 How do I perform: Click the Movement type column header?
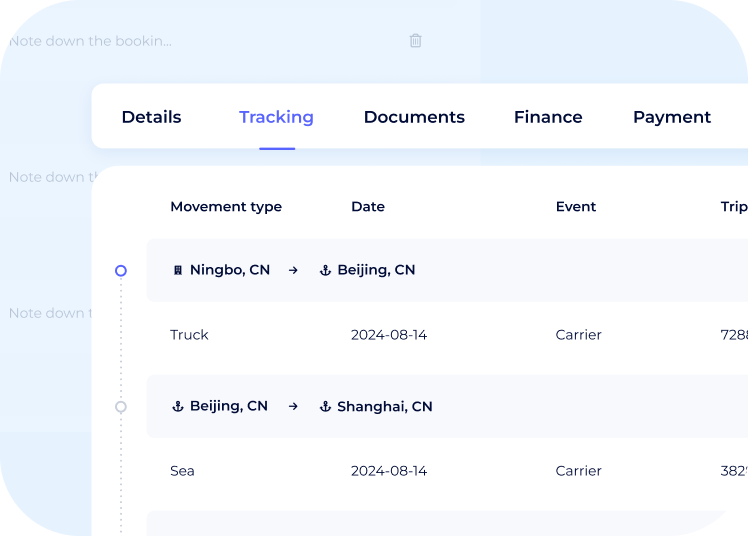[x=226, y=207]
